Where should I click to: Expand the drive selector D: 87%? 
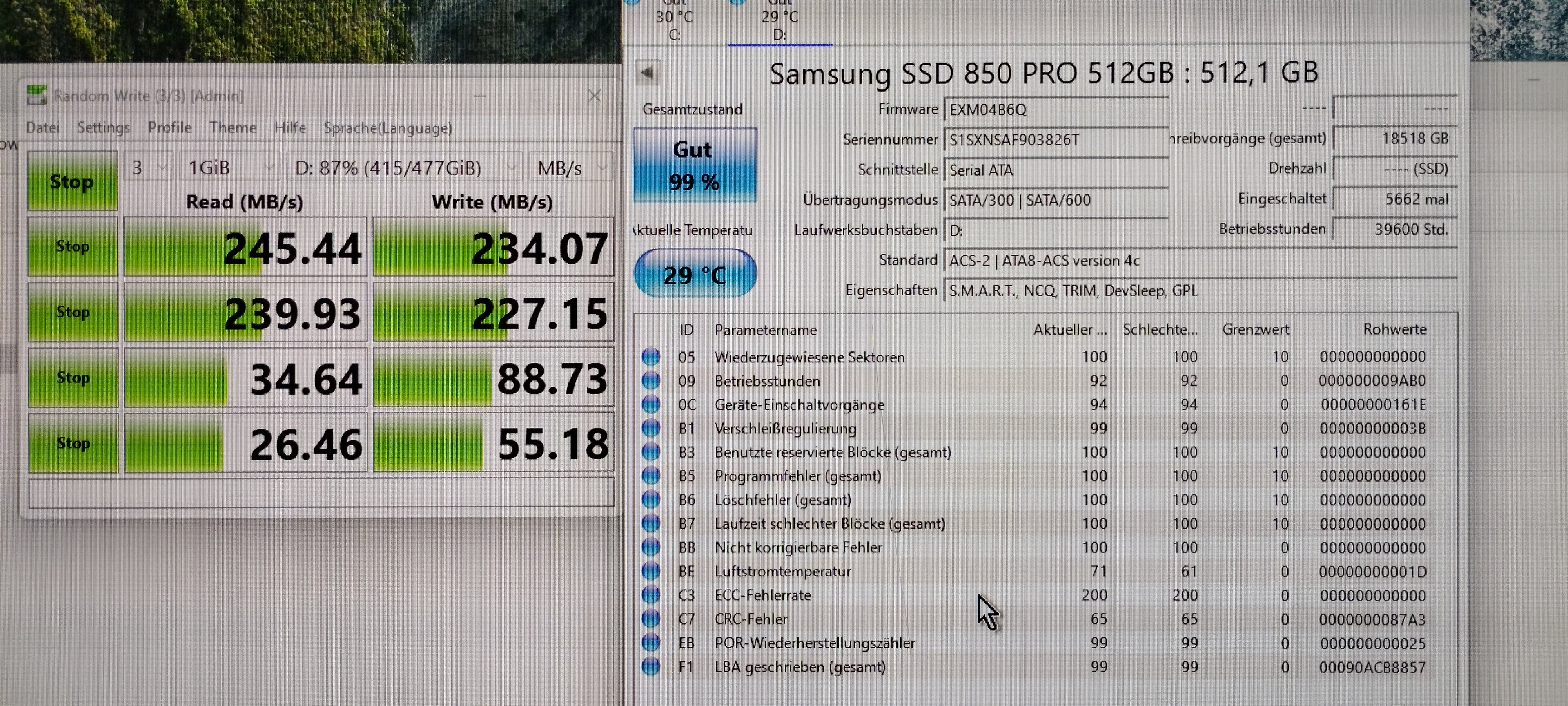404,168
